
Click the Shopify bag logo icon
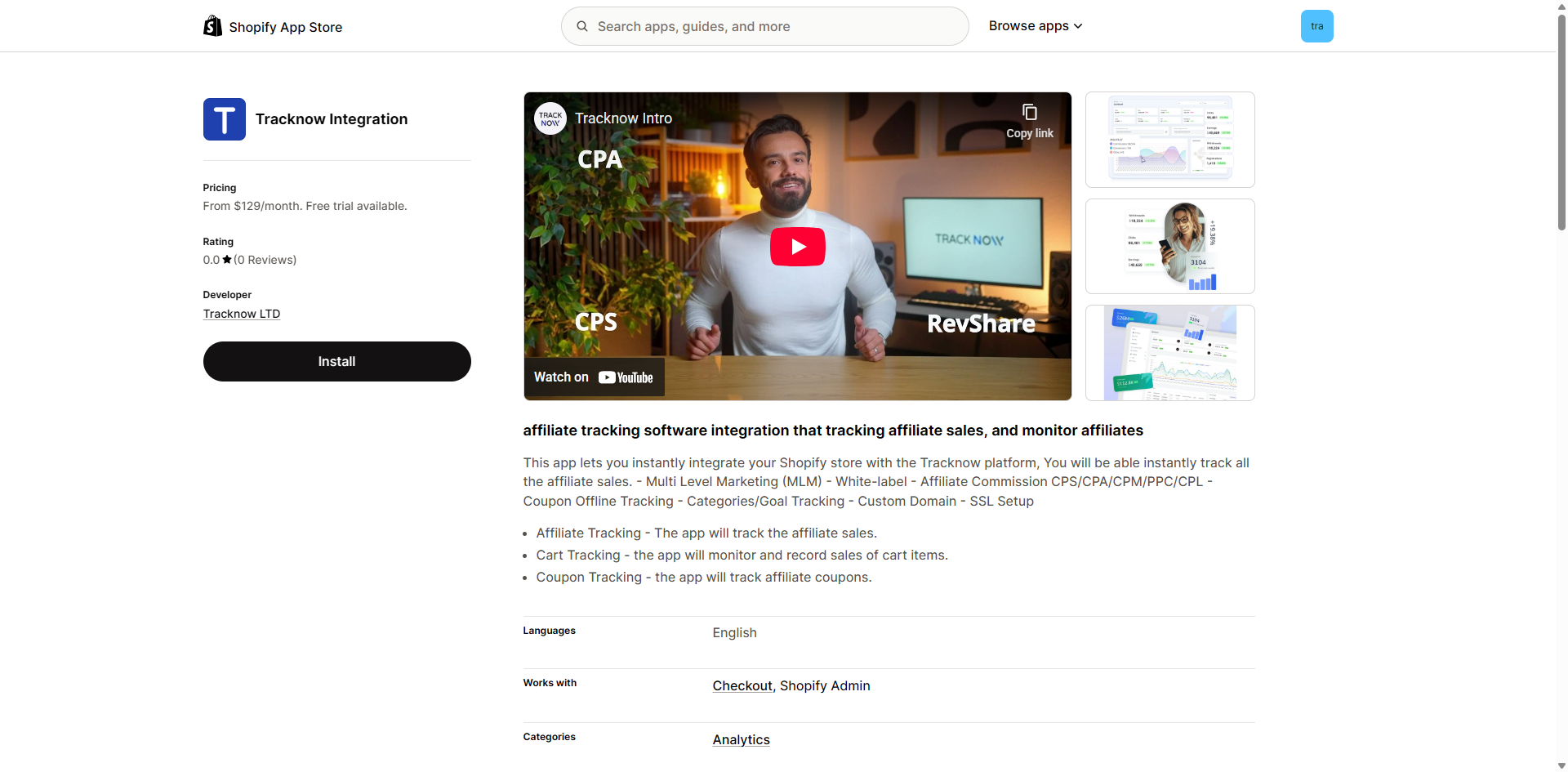(x=212, y=26)
